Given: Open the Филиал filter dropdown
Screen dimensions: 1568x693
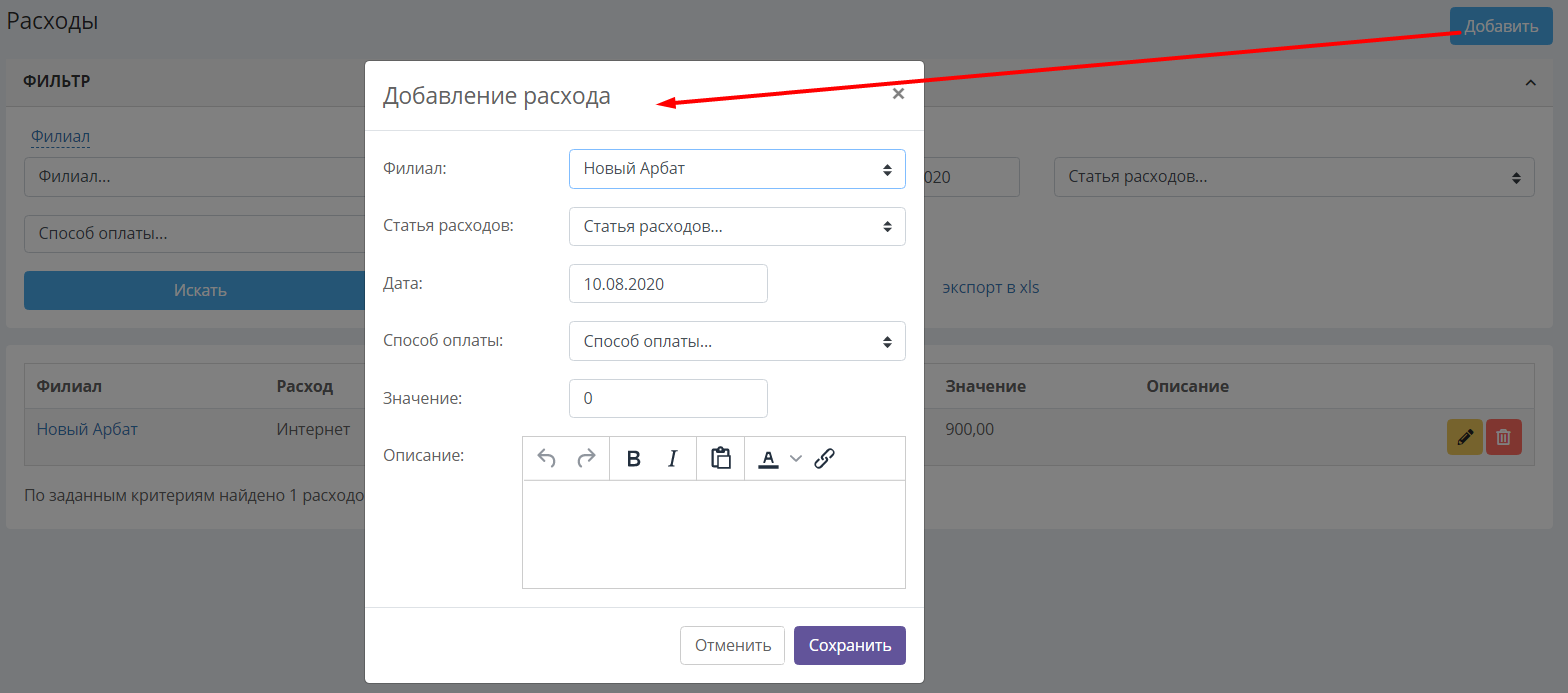Looking at the screenshot, I should [x=195, y=177].
